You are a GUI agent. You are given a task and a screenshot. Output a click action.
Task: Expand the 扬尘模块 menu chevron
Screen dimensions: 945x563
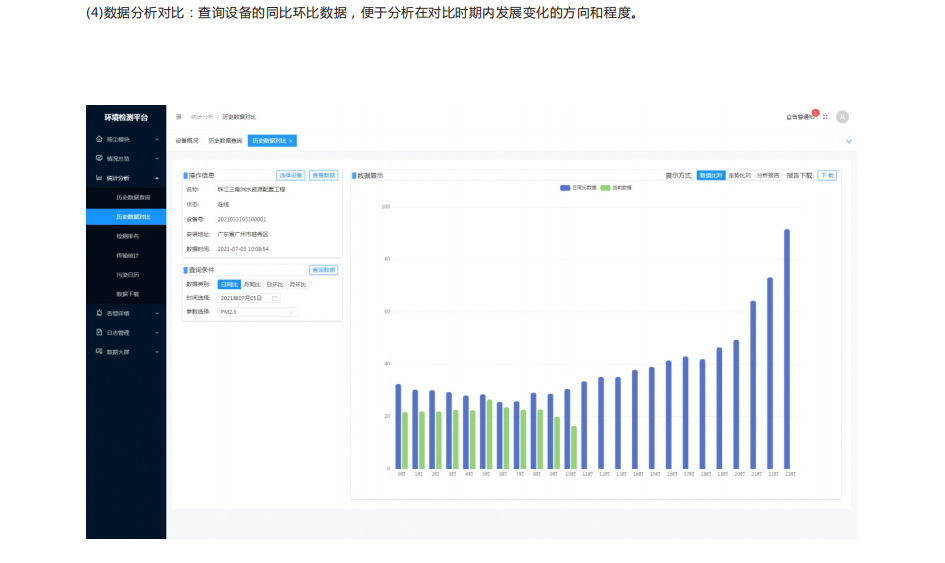(157, 139)
